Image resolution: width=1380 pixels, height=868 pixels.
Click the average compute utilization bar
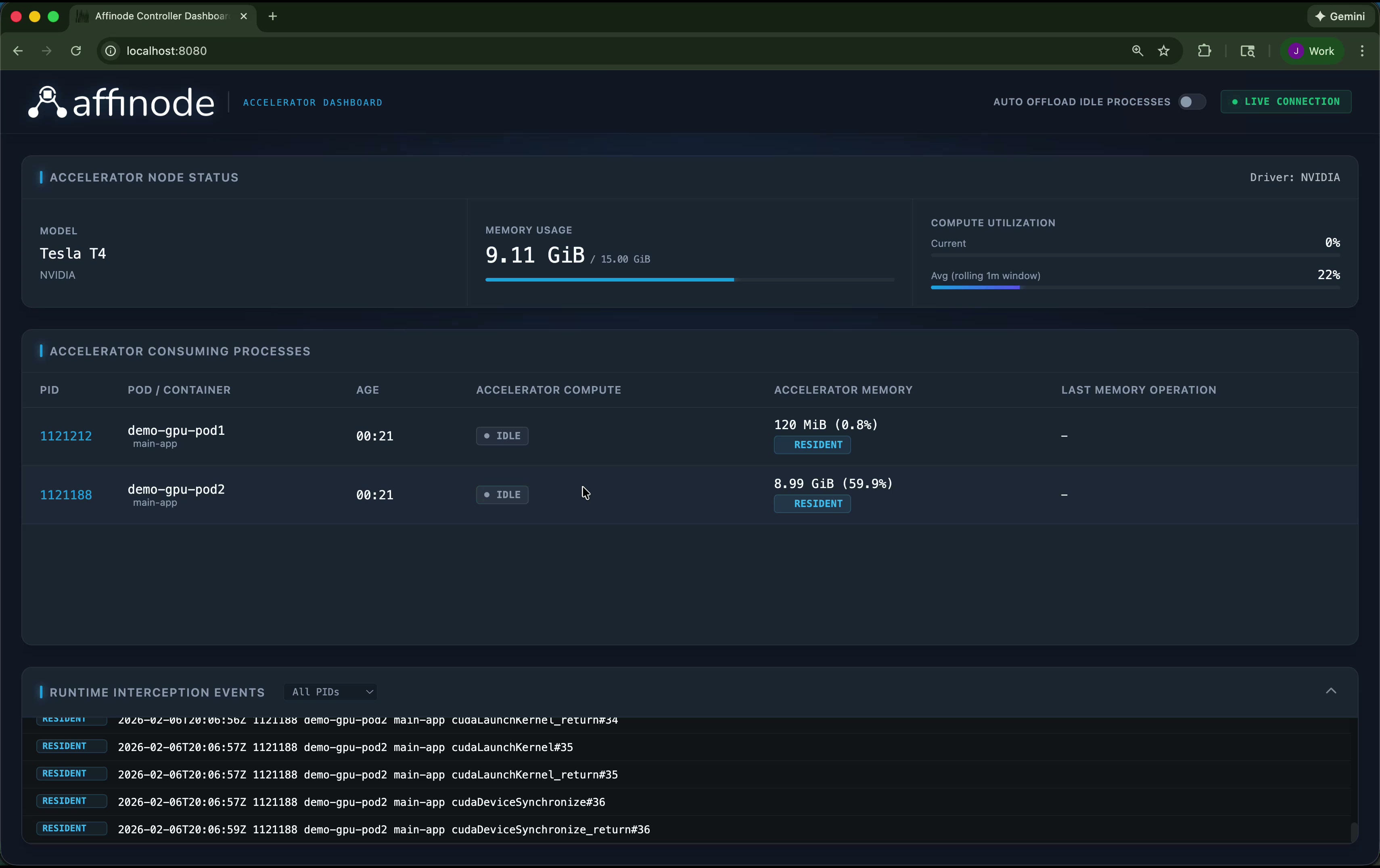pyautogui.click(x=1135, y=288)
